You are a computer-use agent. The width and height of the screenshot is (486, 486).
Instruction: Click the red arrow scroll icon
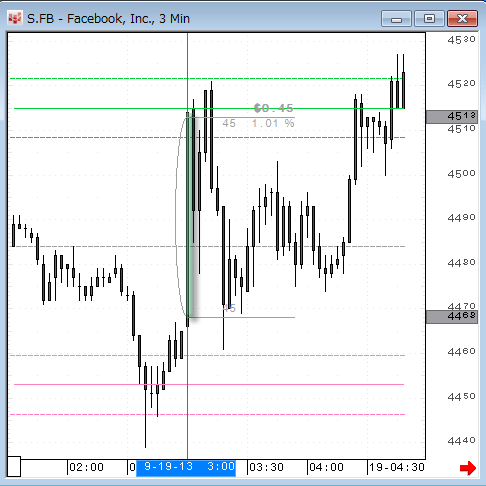468,468
